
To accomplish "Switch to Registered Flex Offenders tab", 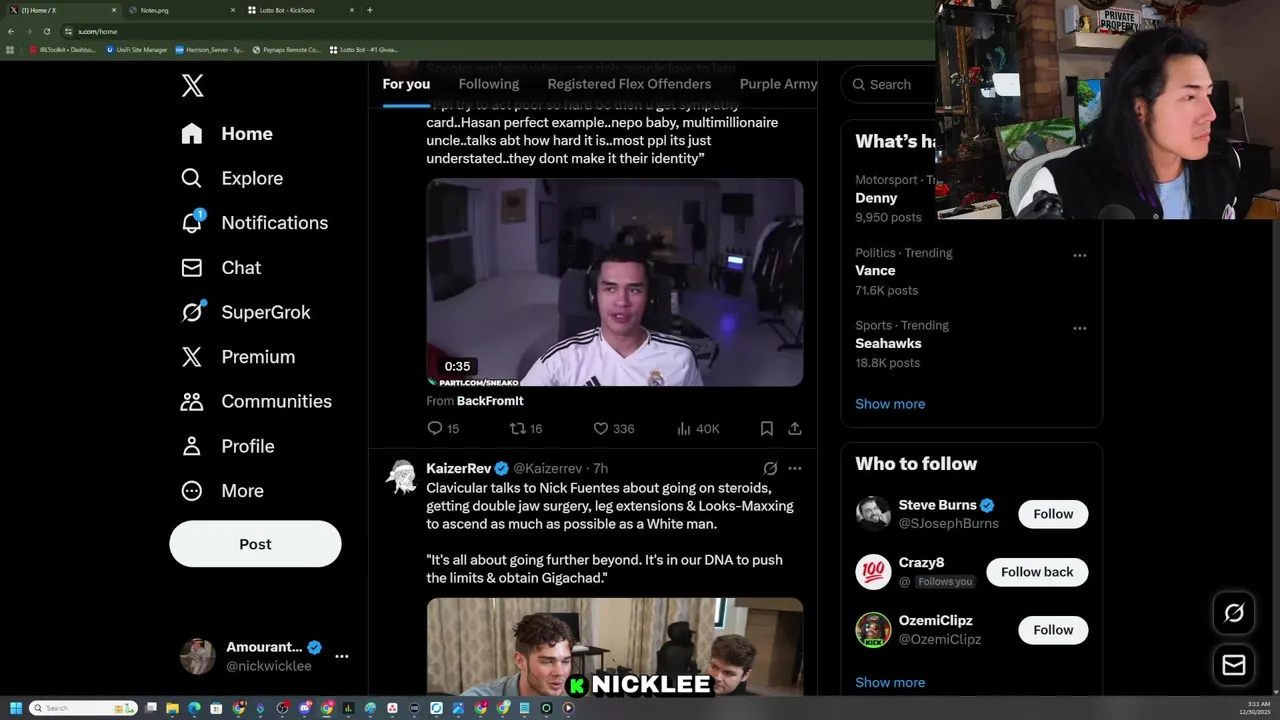I will click(629, 84).
